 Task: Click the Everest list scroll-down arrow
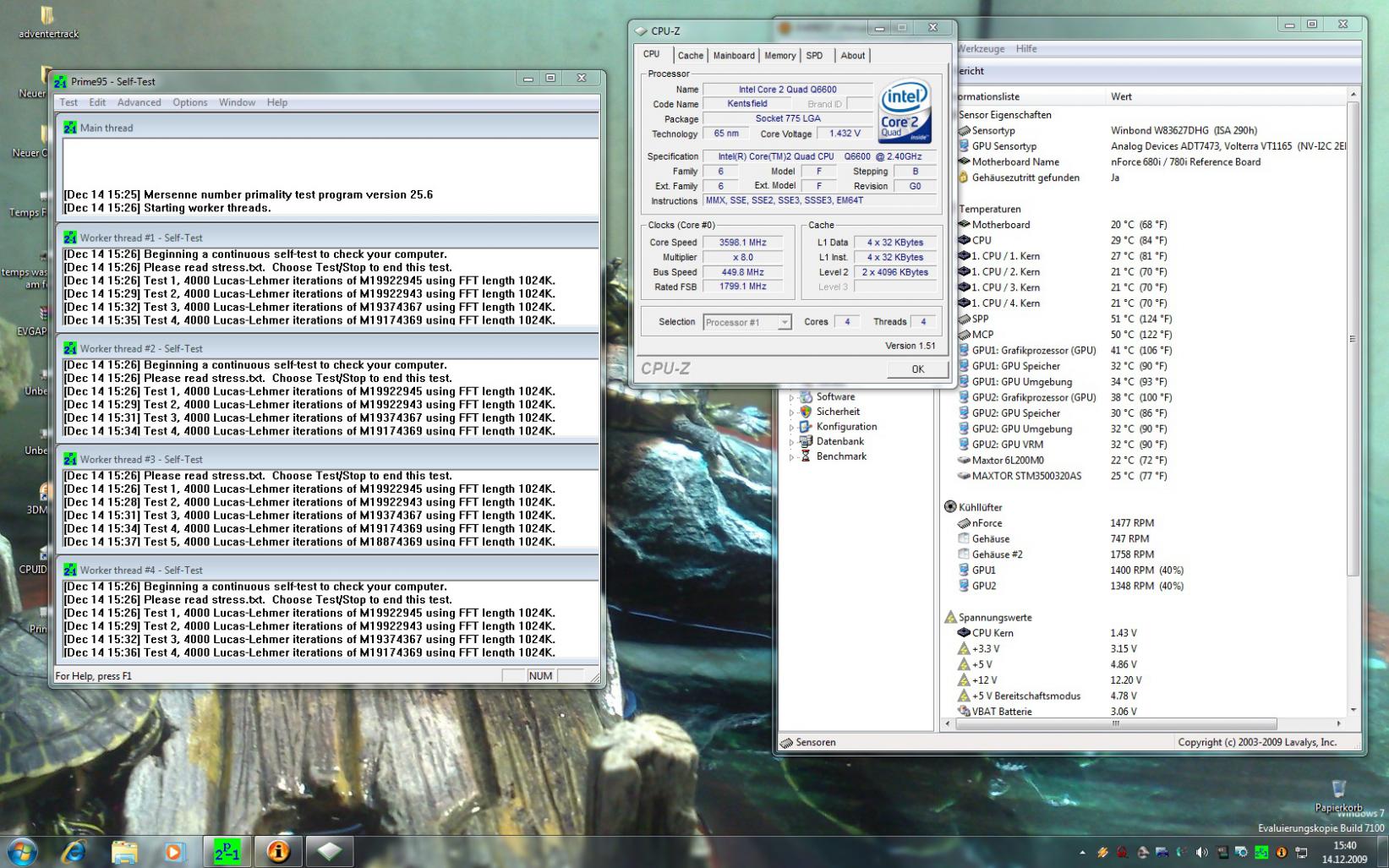point(1353,710)
